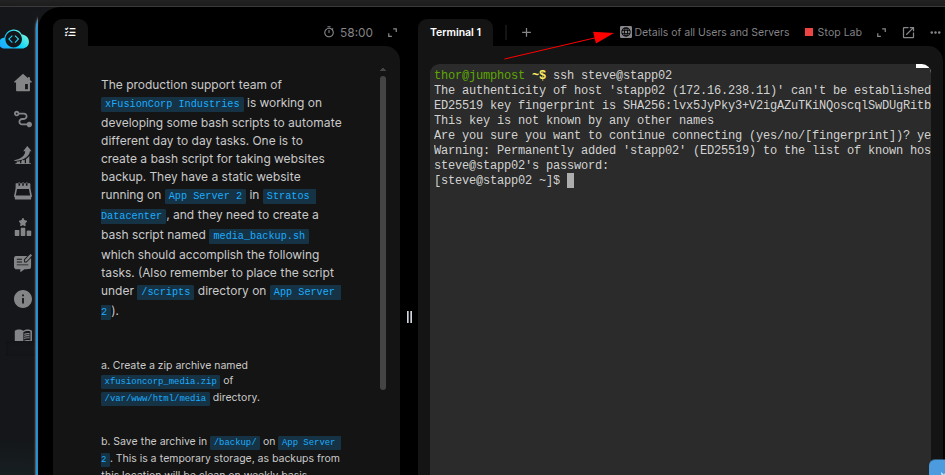Image resolution: width=945 pixels, height=475 pixels.
Task: Open the book documentation sidebar icon
Action: point(22,336)
